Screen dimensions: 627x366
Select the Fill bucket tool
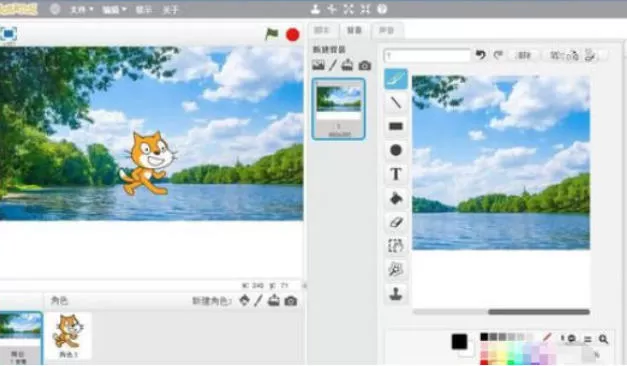[x=396, y=198]
